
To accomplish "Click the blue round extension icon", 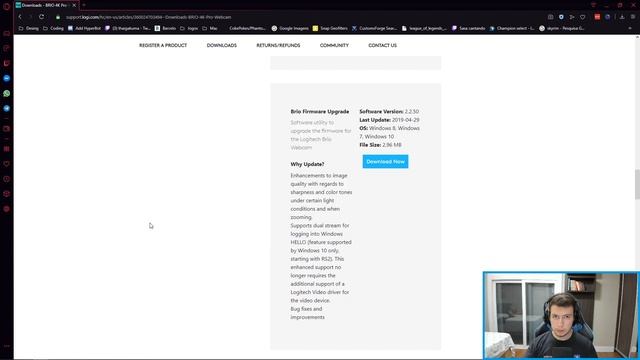I will pyautogui.click(x=608, y=17).
